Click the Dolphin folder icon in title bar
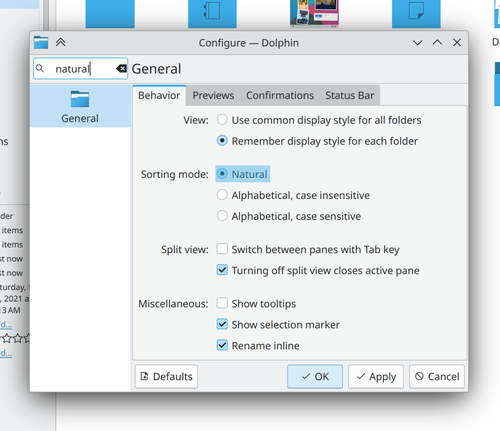The image size is (500, 431). (41, 42)
